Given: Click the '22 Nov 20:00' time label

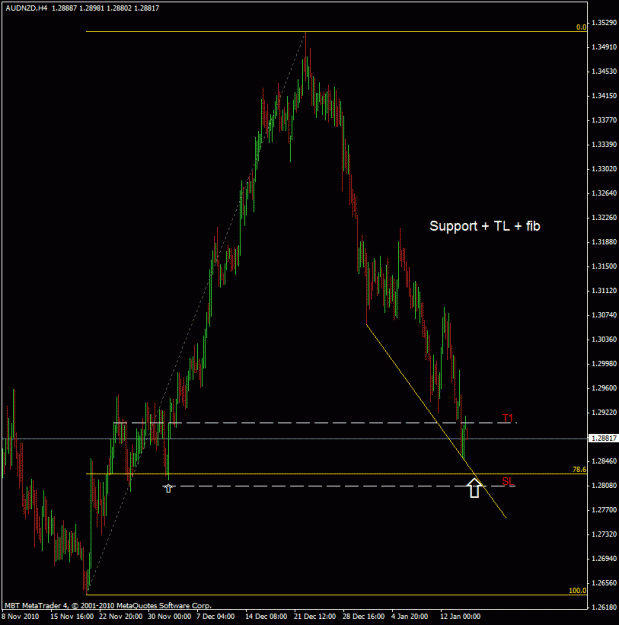Looking at the screenshot, I should tap(121, 616).
